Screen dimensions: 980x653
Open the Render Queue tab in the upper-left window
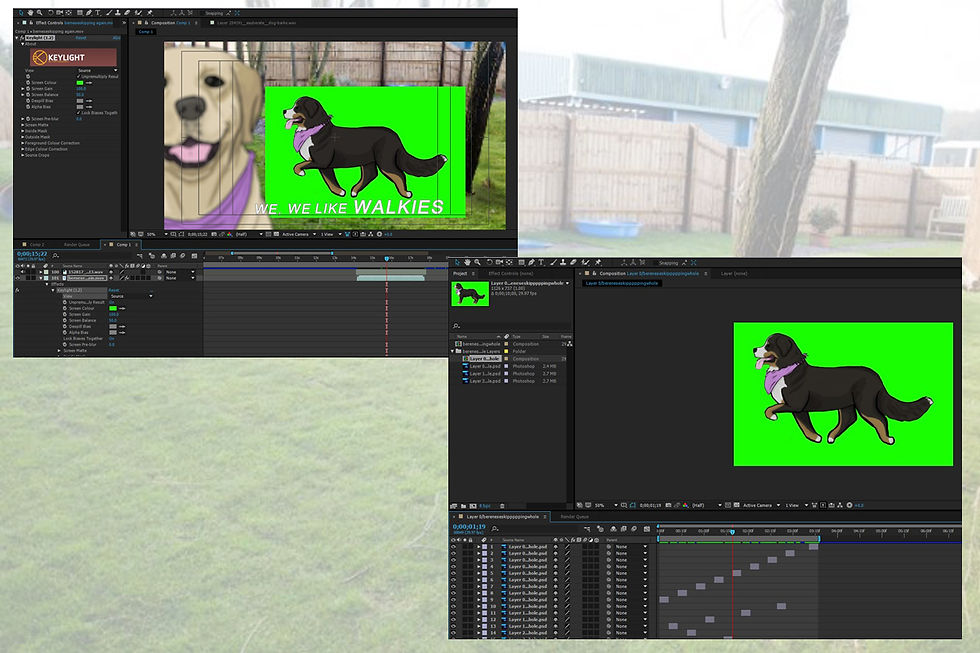[x=77, y=244]
